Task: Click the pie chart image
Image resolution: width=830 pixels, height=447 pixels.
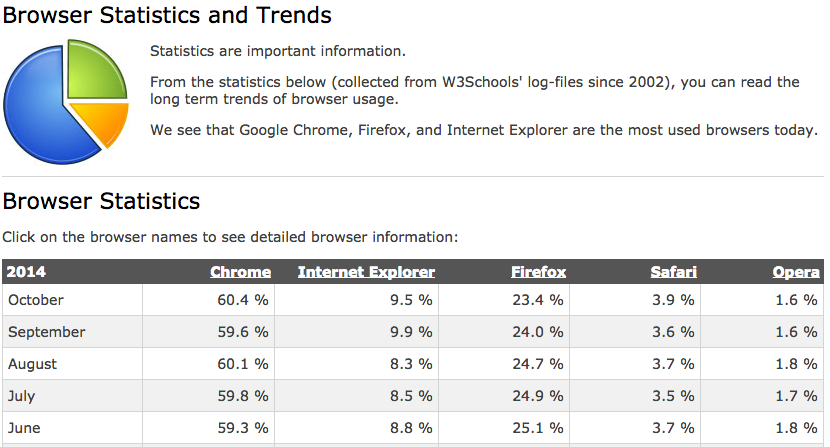Action: click(67, 97)
